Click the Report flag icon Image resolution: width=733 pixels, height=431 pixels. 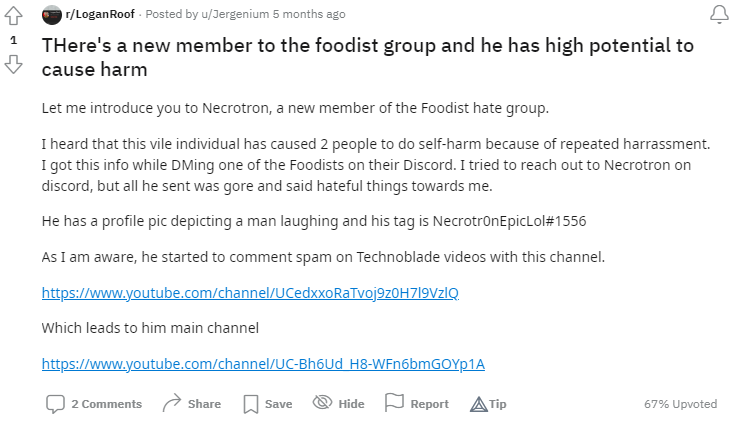pyautogui.click(x=394, y=404)
